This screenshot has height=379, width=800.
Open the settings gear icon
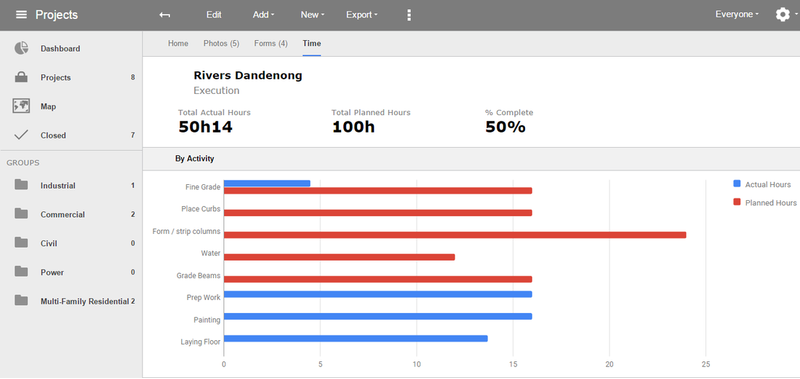tap(782, 14)
